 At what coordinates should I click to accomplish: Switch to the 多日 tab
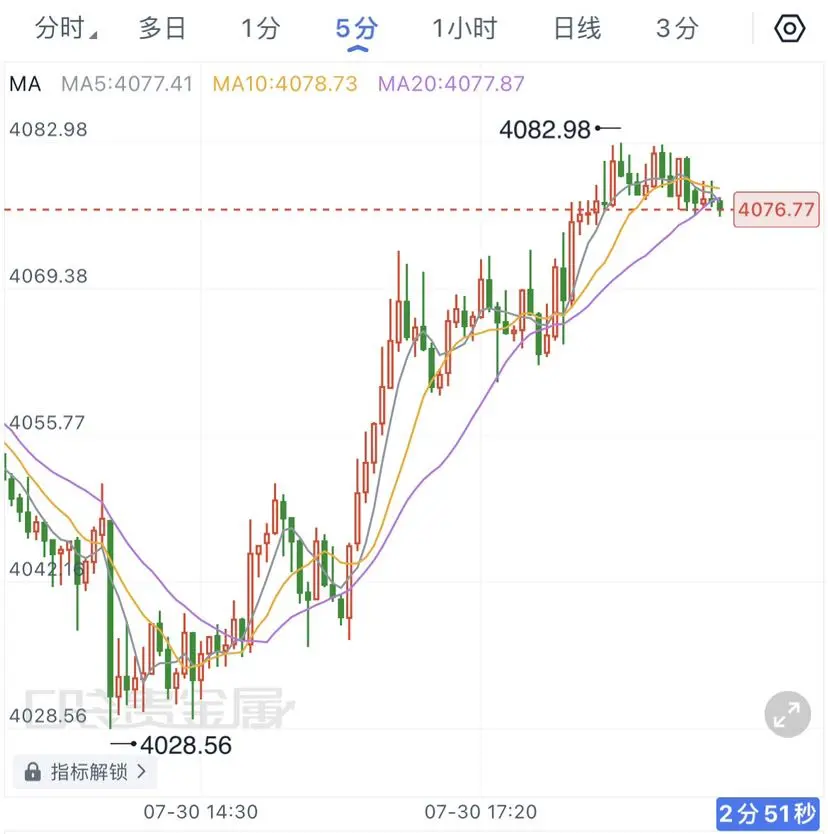coord(162,28)
